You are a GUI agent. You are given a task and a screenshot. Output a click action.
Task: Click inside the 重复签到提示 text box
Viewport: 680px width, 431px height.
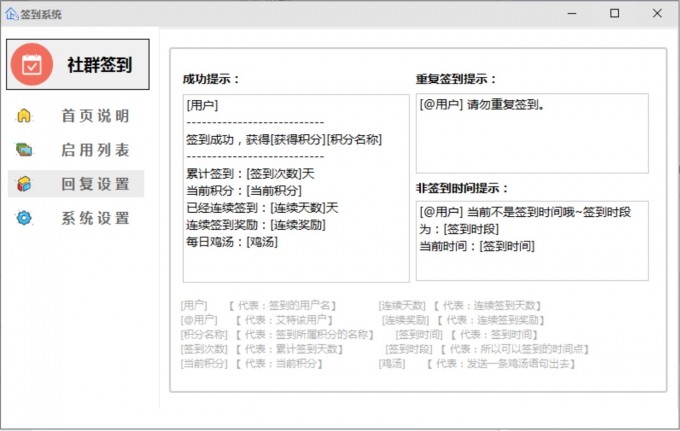[x=532, y=133]
